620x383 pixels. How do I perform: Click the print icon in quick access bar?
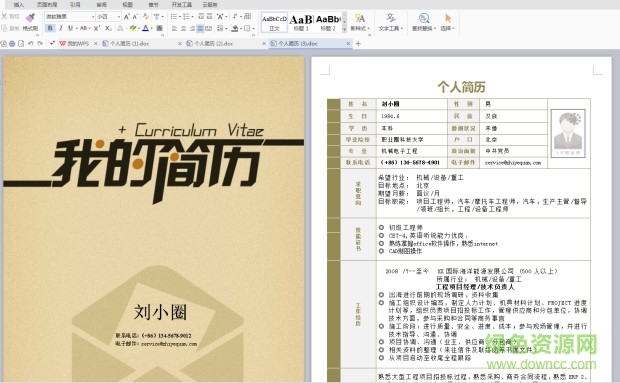[x=12, y=44]
